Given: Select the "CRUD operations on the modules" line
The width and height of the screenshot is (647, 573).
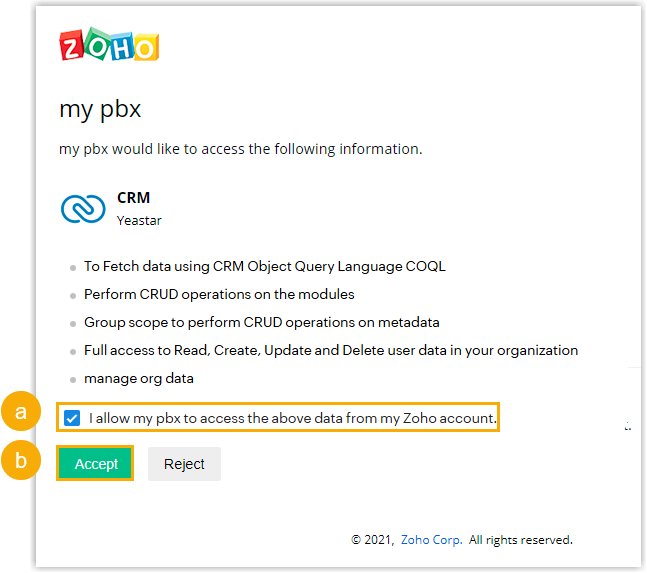Looking at the screenshot, I should [x=219, y=295].
